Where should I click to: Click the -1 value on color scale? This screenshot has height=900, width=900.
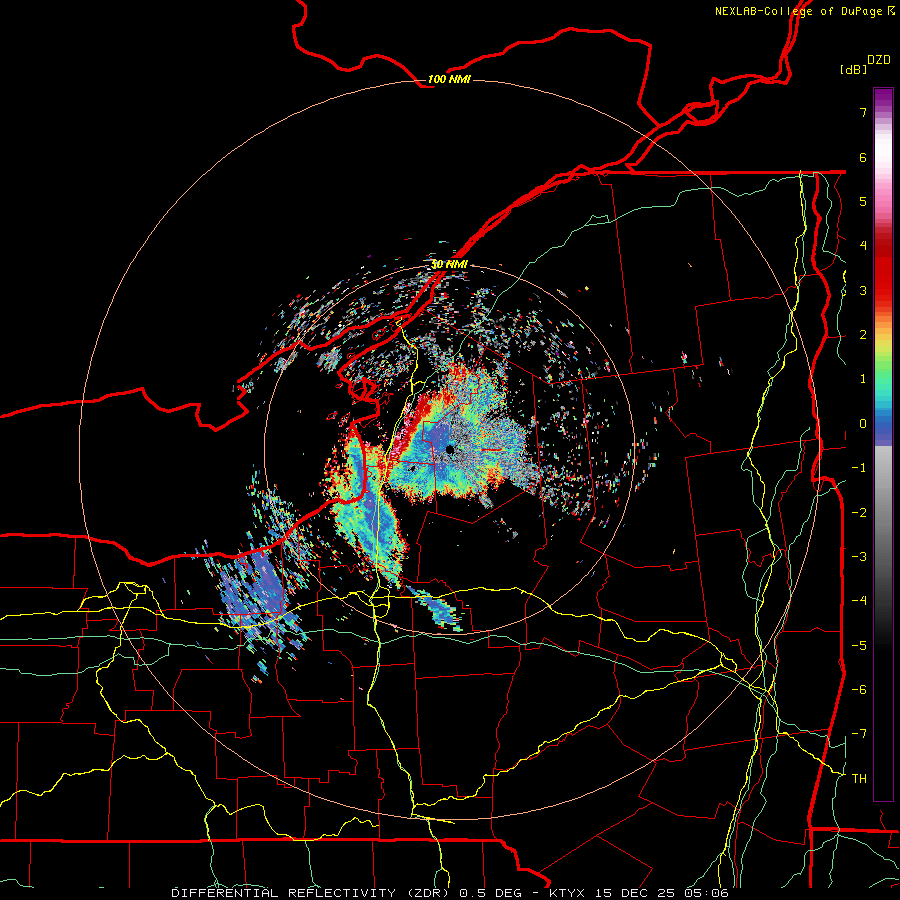(x=859, y=468)
